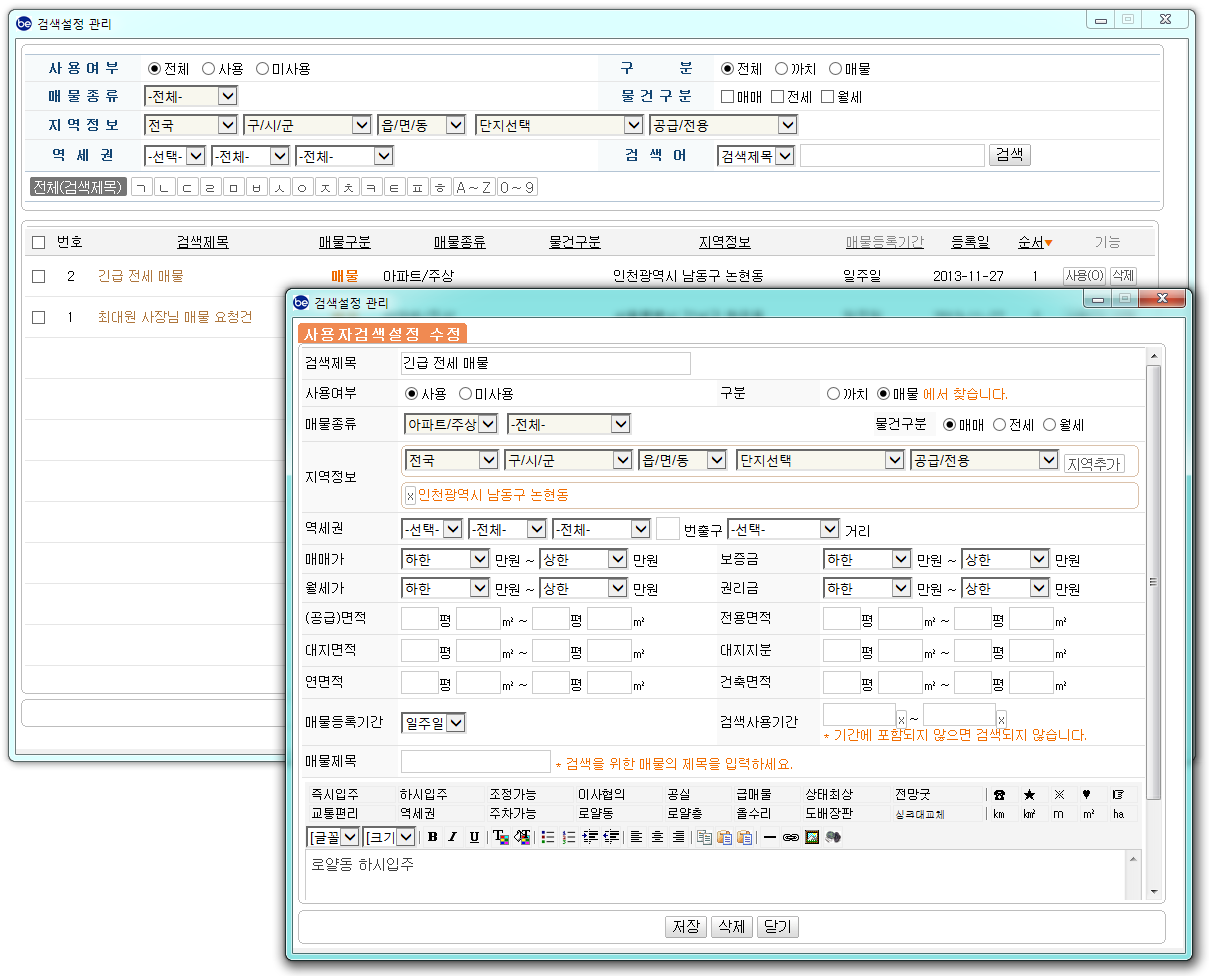Click into the 매물제목 text field
The image size is (1209, 976).
(x=476, y=762)
